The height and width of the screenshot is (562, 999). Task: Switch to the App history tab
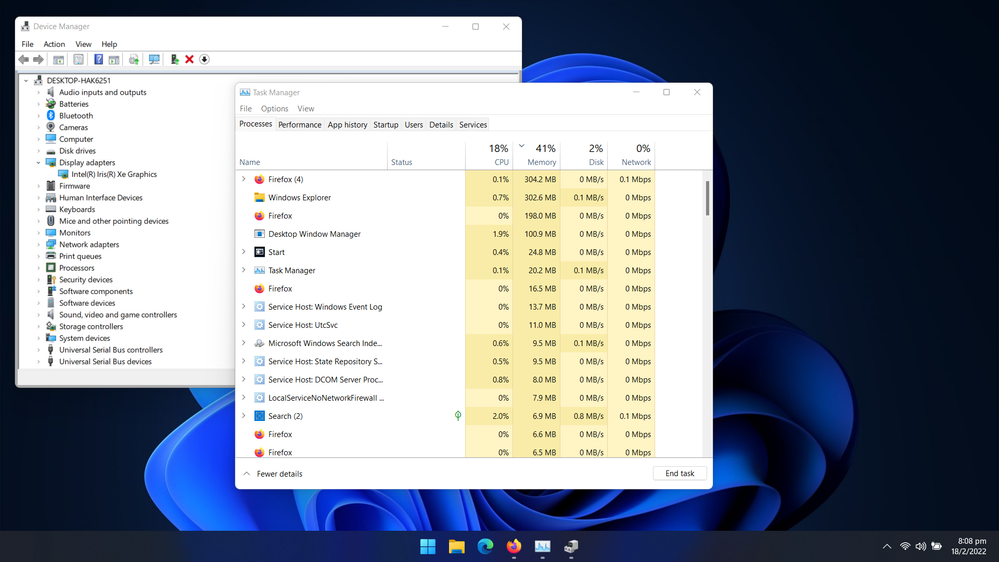click(x=347, y=125)
